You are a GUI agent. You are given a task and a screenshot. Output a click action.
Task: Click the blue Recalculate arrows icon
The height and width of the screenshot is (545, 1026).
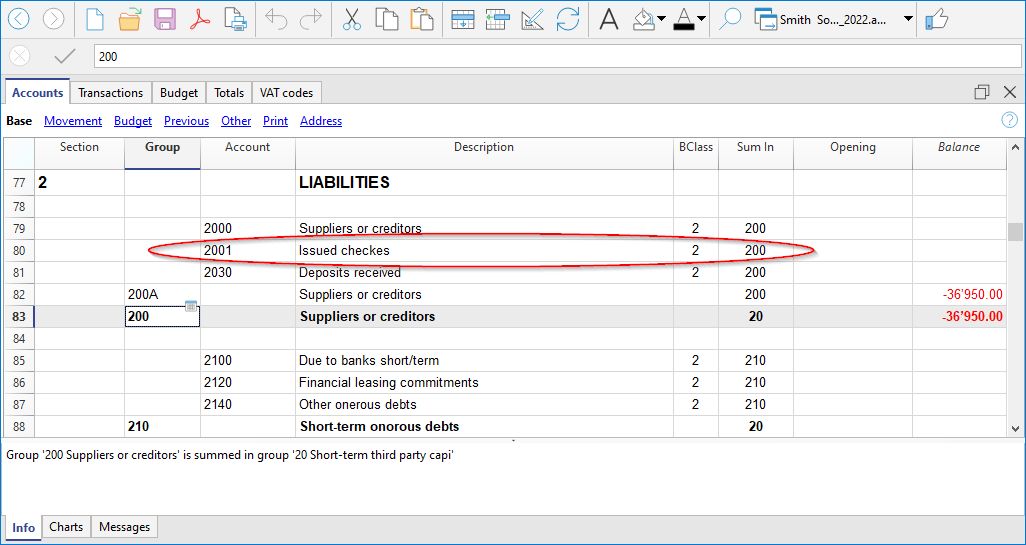pos(568,19)
